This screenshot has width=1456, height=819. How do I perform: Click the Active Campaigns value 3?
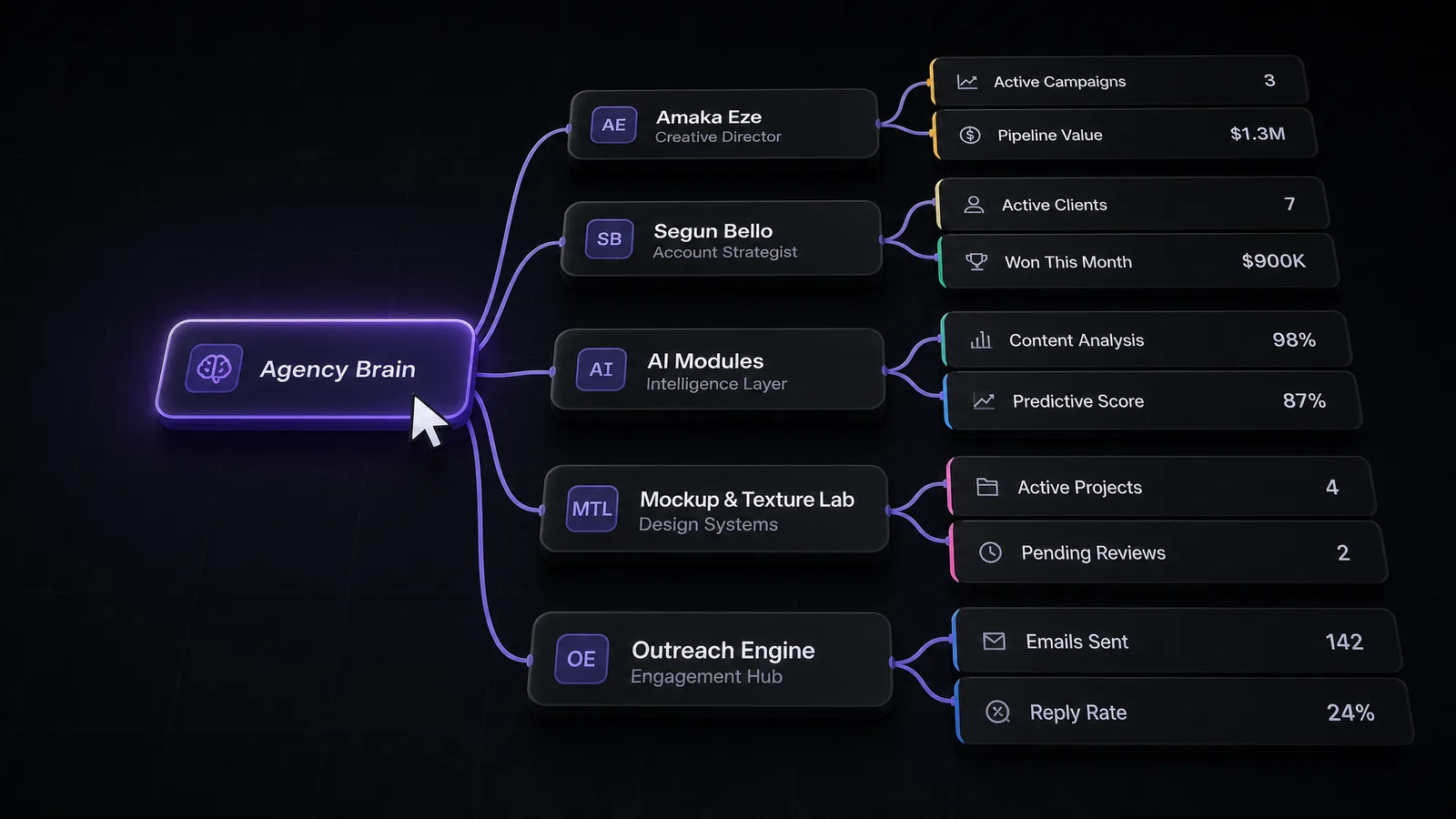tap(1269, 81)
